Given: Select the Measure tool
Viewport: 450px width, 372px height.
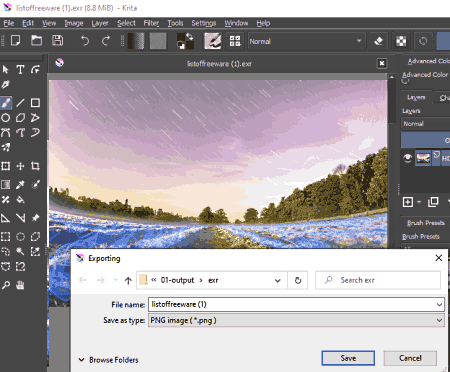Looking at the screenshot, I should [x=20, y=218].
